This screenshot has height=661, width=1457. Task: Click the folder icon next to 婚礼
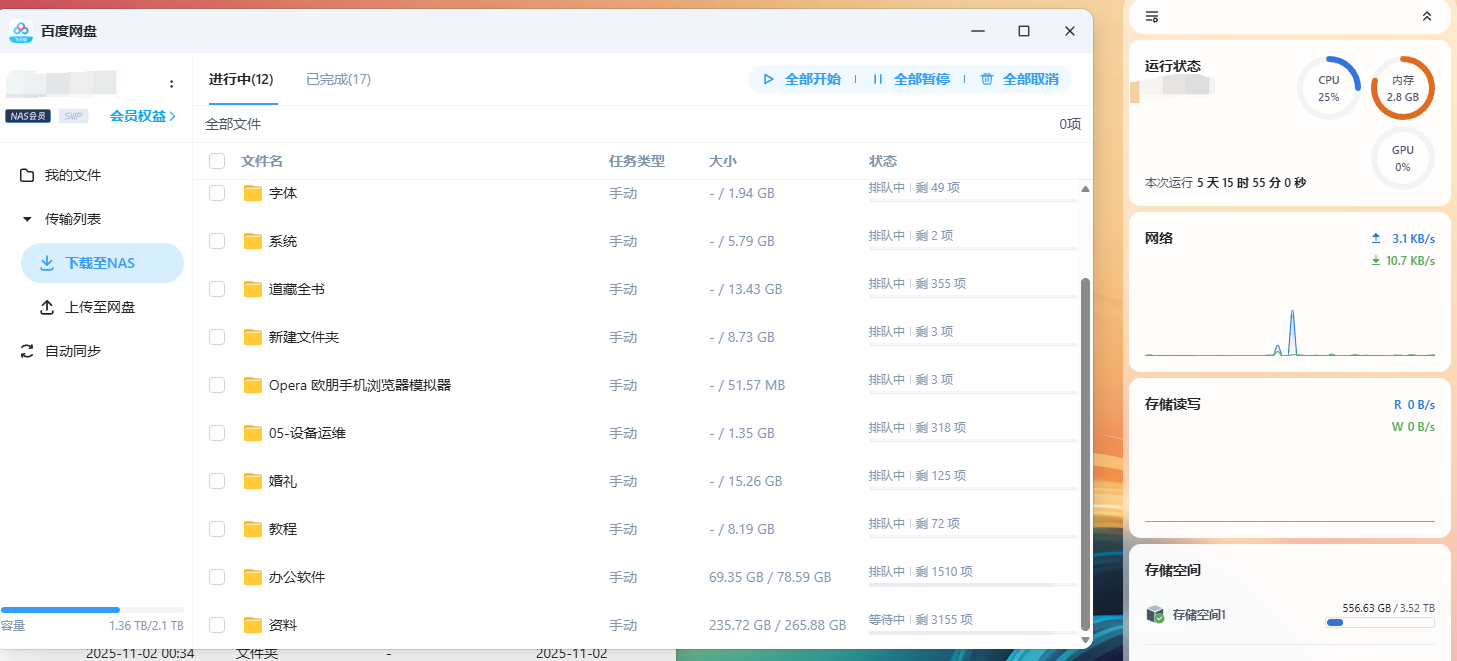[x=252, y=481]
